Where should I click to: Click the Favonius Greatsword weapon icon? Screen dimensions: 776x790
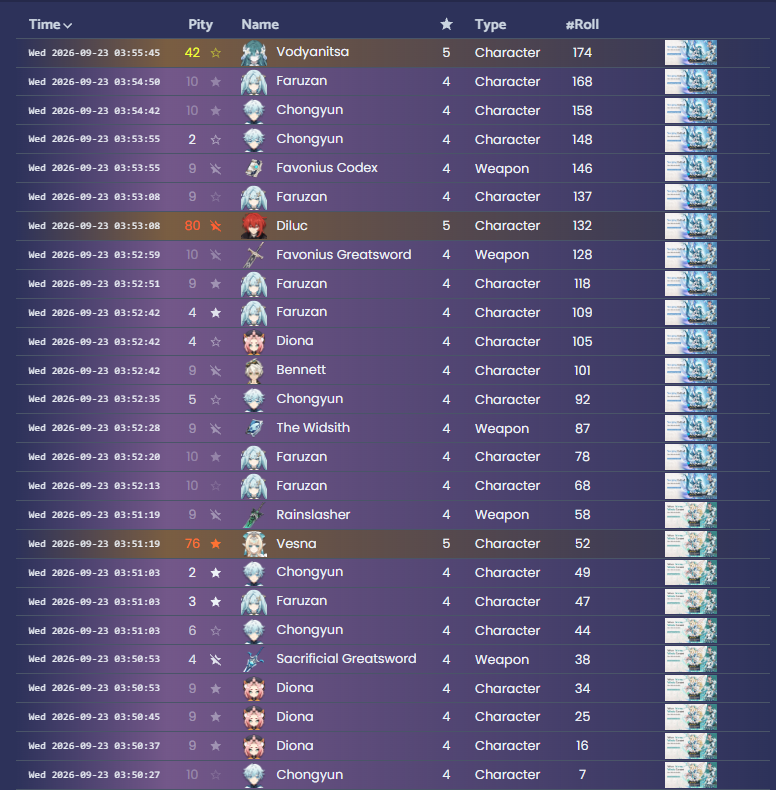pos(254,255)
